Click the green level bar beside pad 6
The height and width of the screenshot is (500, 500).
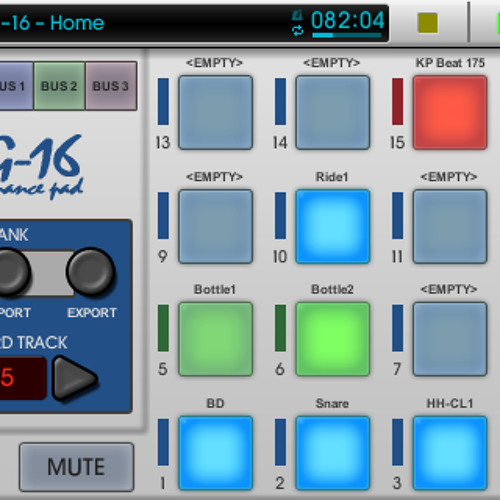280,328
